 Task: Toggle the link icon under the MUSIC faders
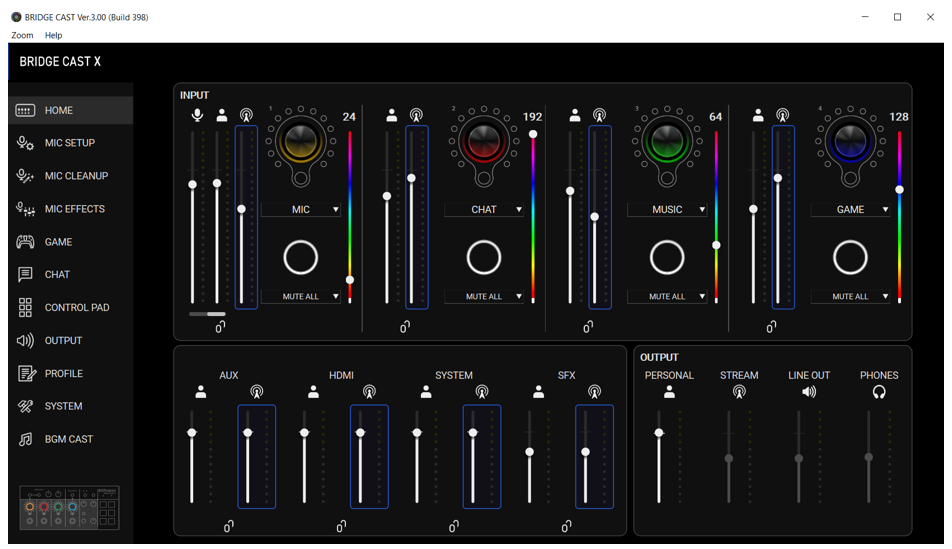pyautogui.click(x=588, y=327)
